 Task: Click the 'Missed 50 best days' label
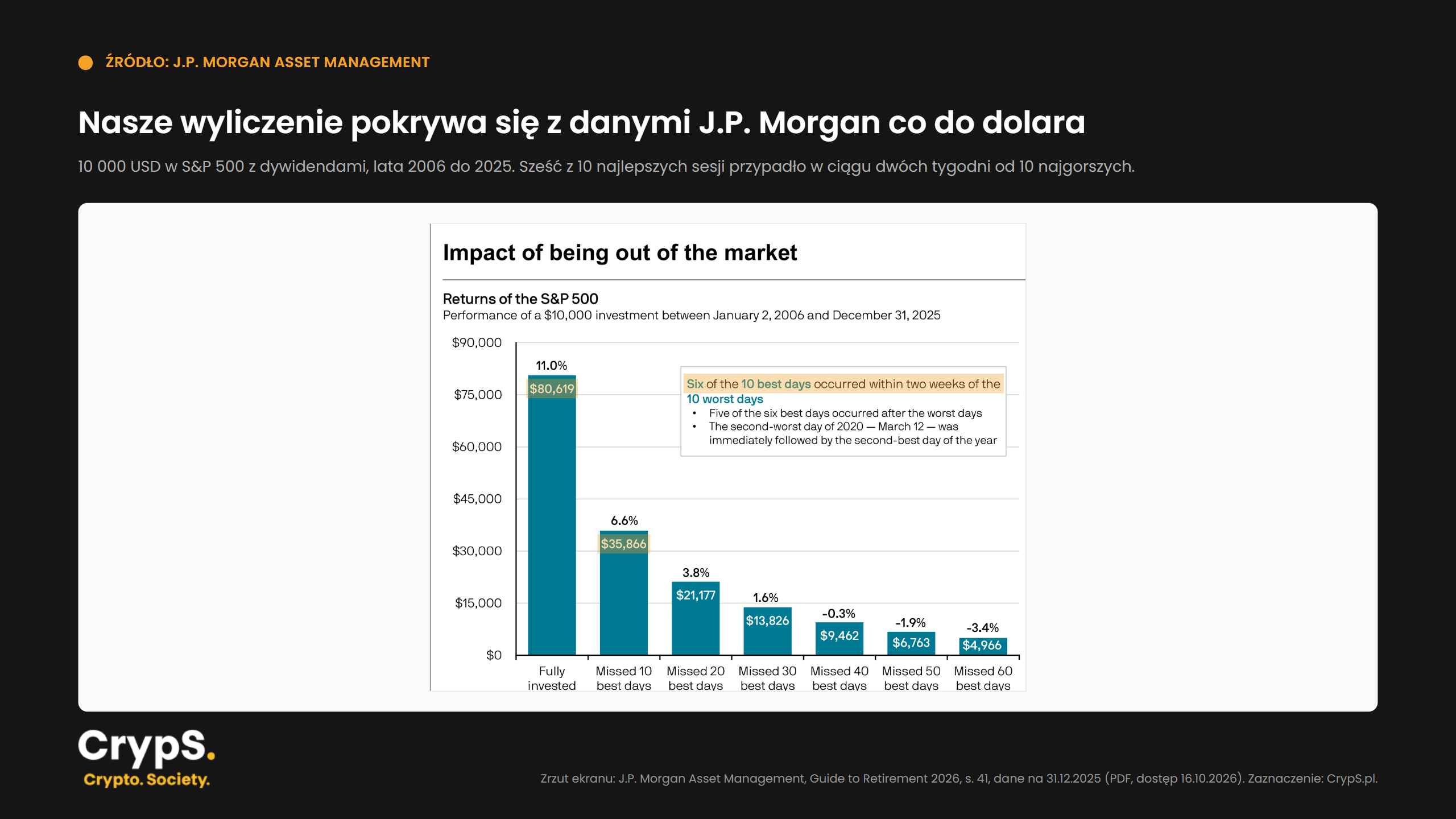tap(911, 678)
